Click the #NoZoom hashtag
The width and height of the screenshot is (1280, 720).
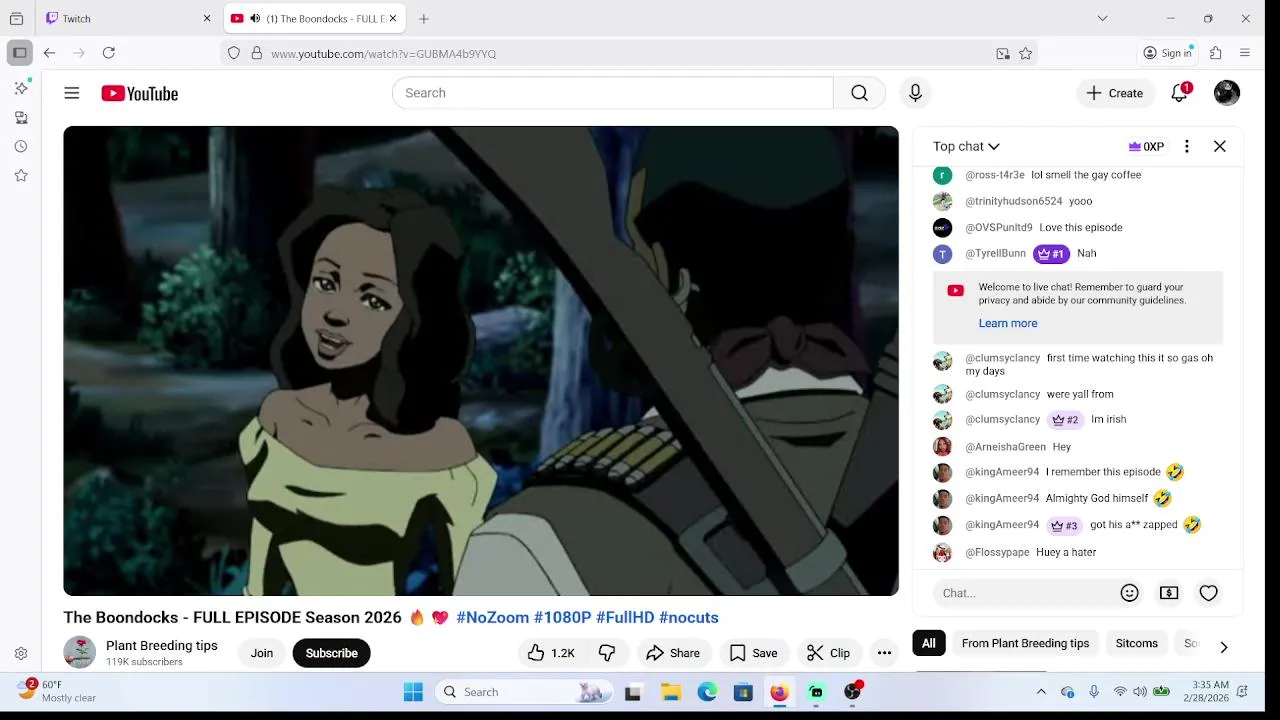(x=492, y=617)
